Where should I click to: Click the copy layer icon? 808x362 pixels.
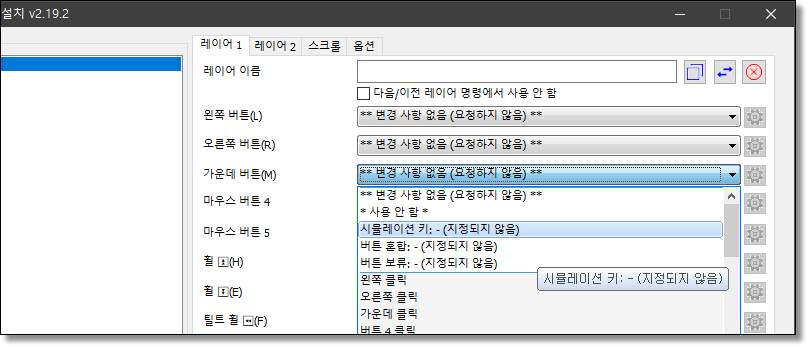(695, 72)
